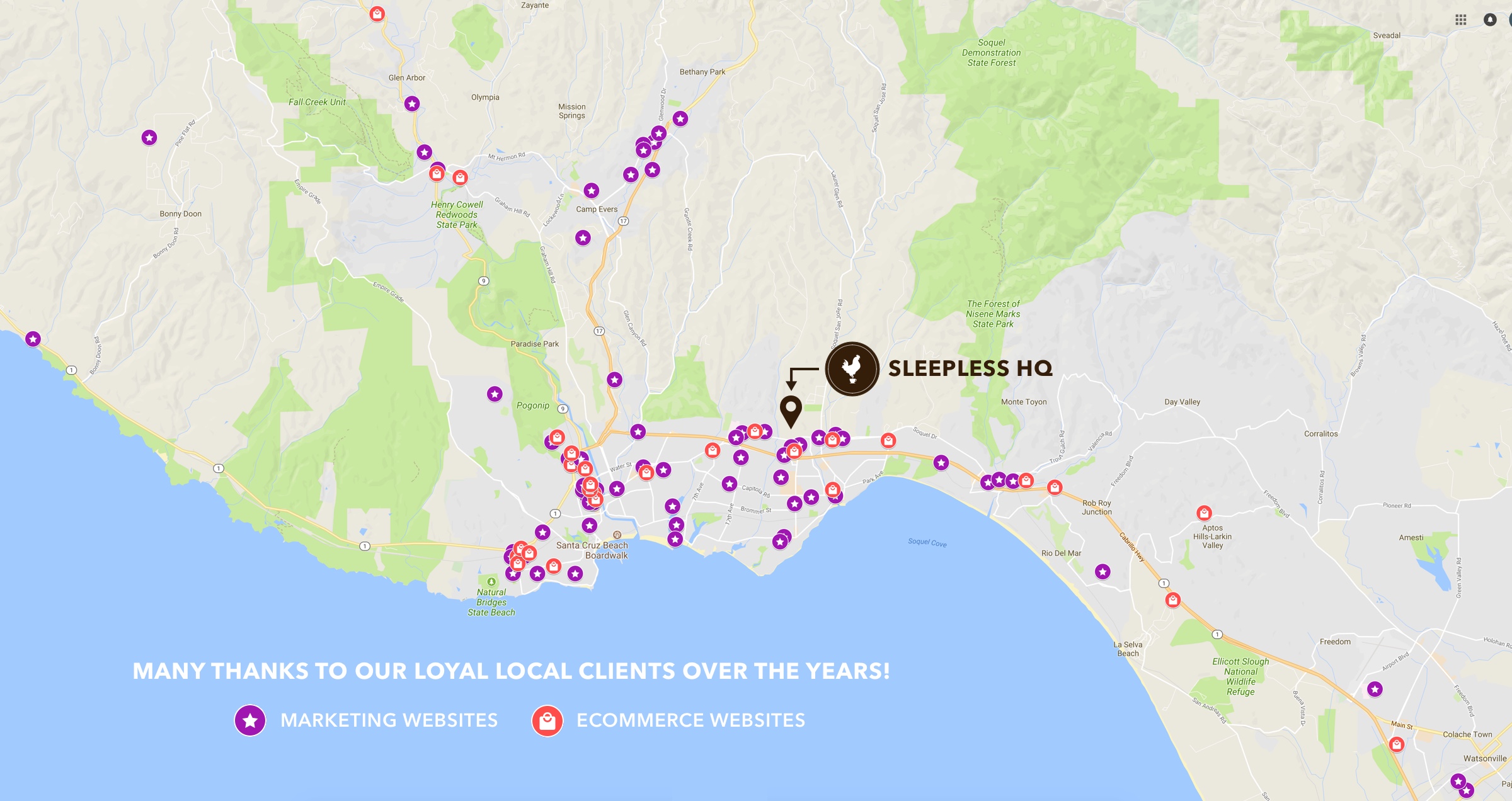
Task: Click red ecommerce marker above Aptos Hills-Larkin Valley
Action: [x=1204, y=513]
